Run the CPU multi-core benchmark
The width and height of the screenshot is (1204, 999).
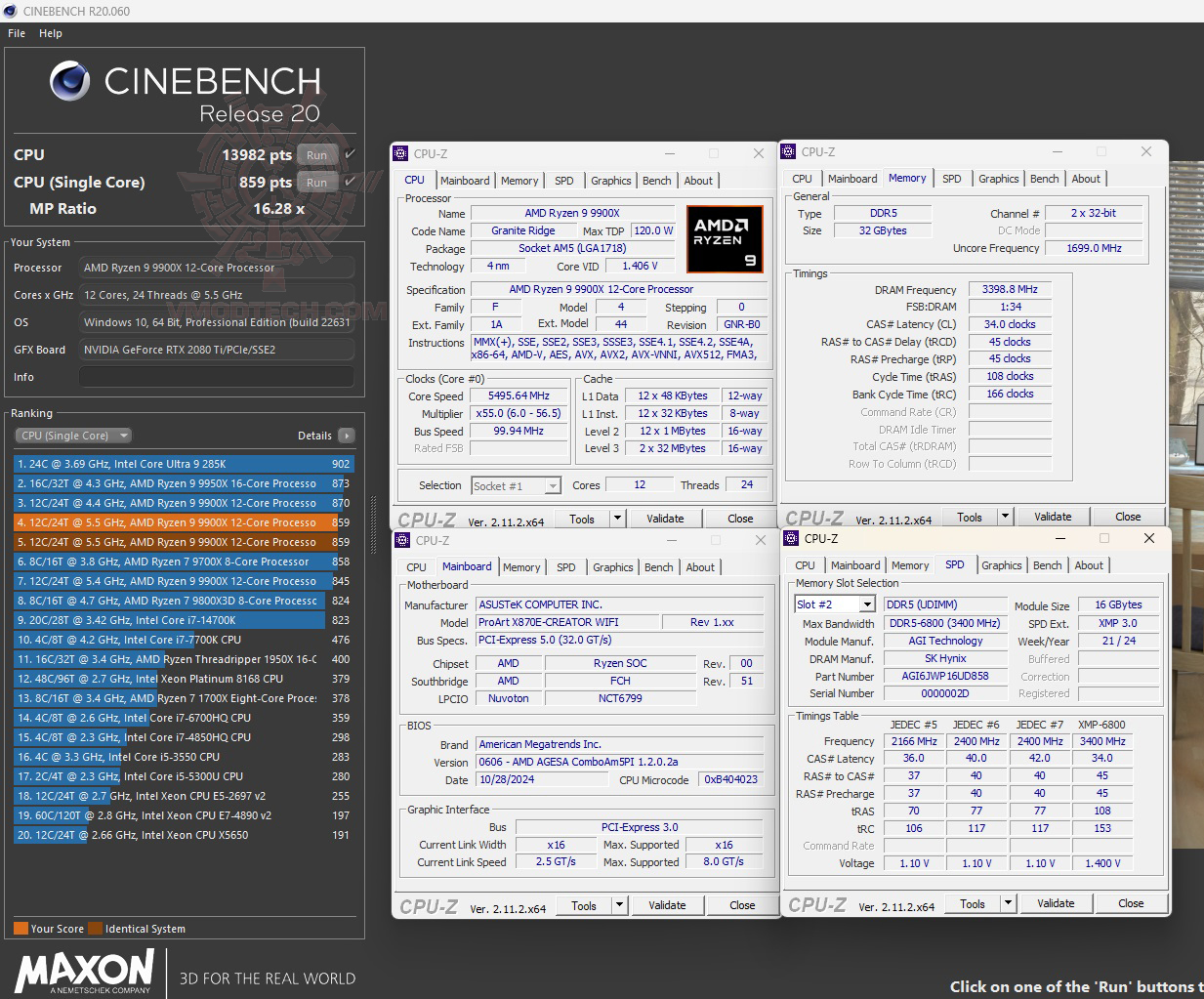pos(317,155)
